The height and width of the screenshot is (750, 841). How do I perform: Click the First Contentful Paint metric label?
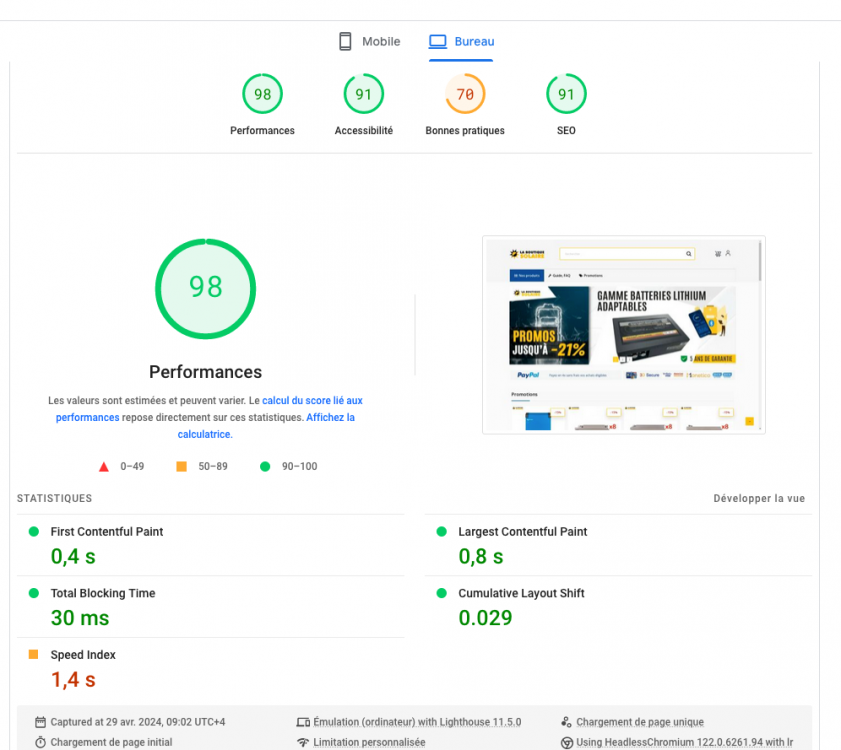click(107, 532)
